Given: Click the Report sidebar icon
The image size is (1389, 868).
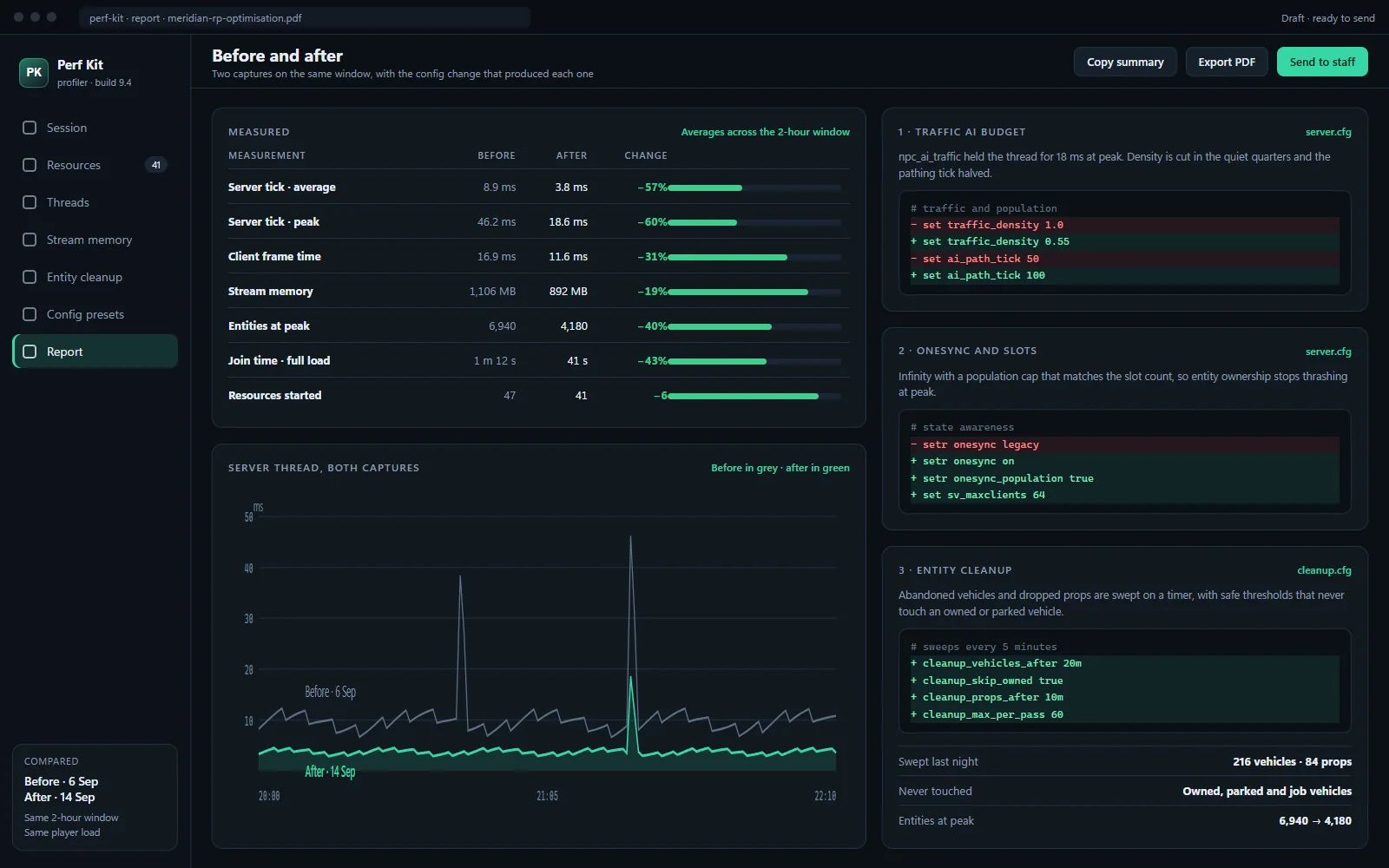Looking at the screenshot, I should [x=30, y=352].
